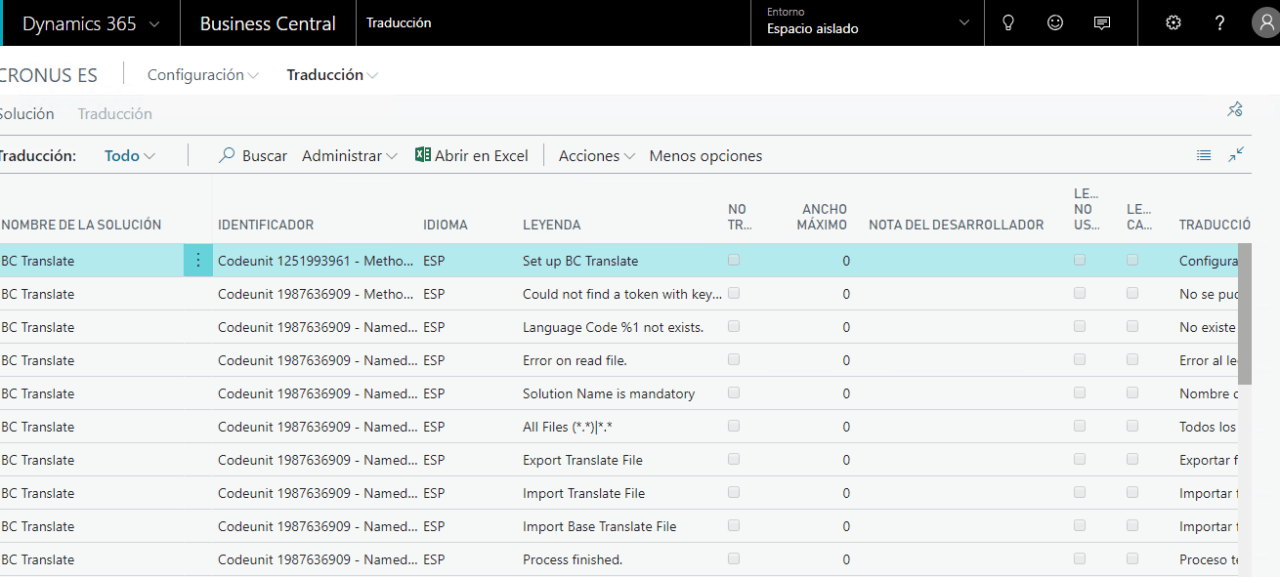Open the chat message icon

coord(1102,23)
